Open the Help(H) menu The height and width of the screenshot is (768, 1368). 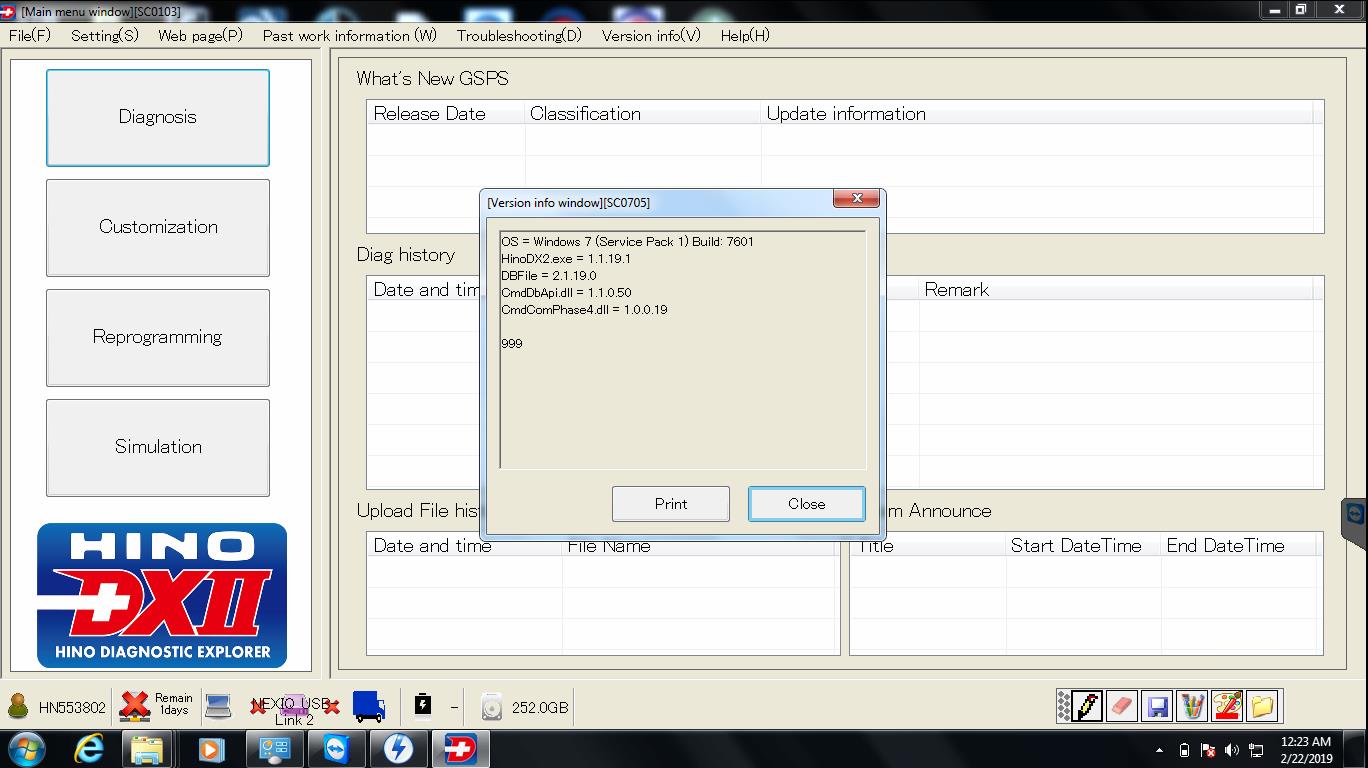(x=745, y=35)
